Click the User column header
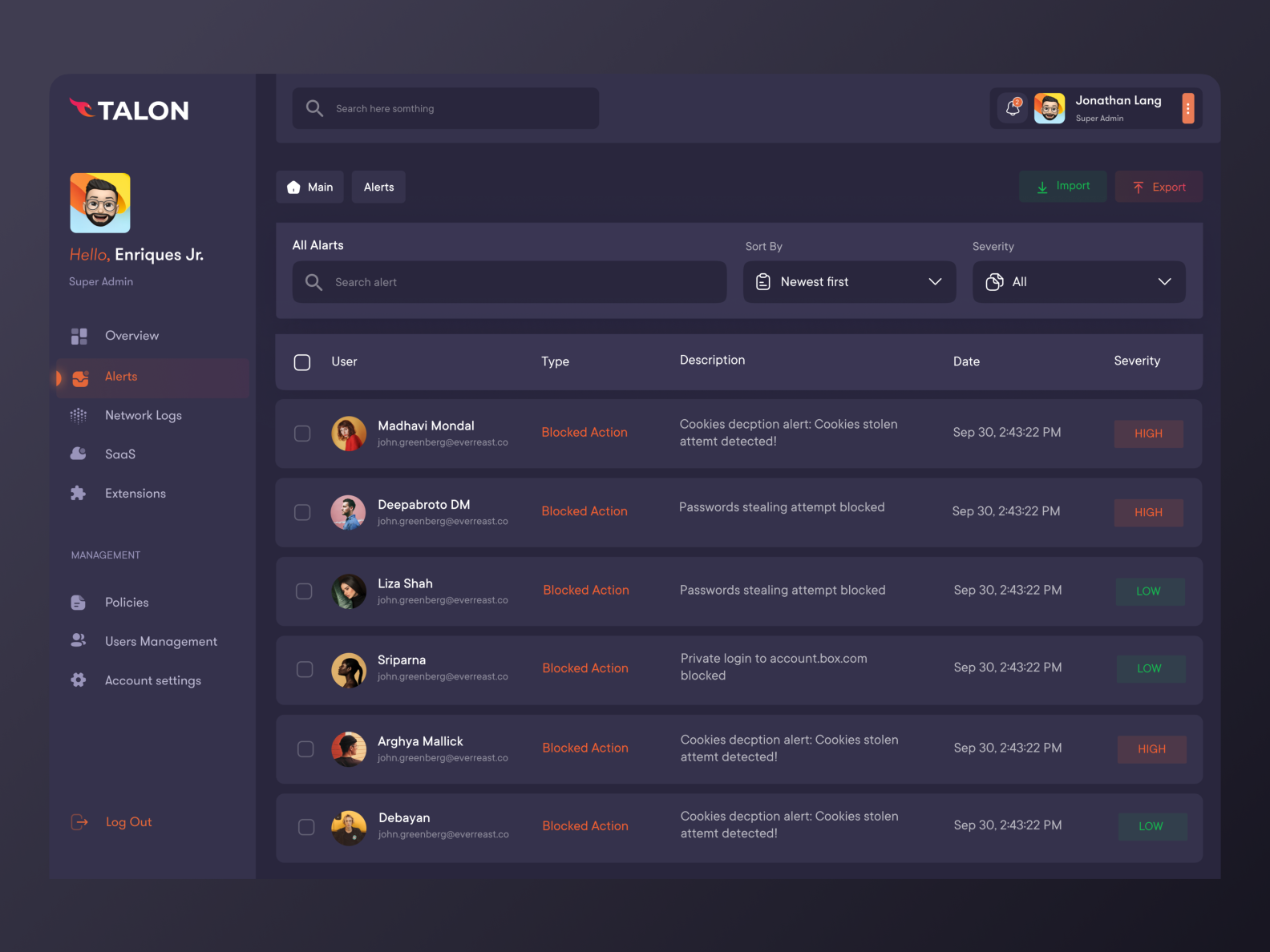The image size is (1270, 952). 344,361
